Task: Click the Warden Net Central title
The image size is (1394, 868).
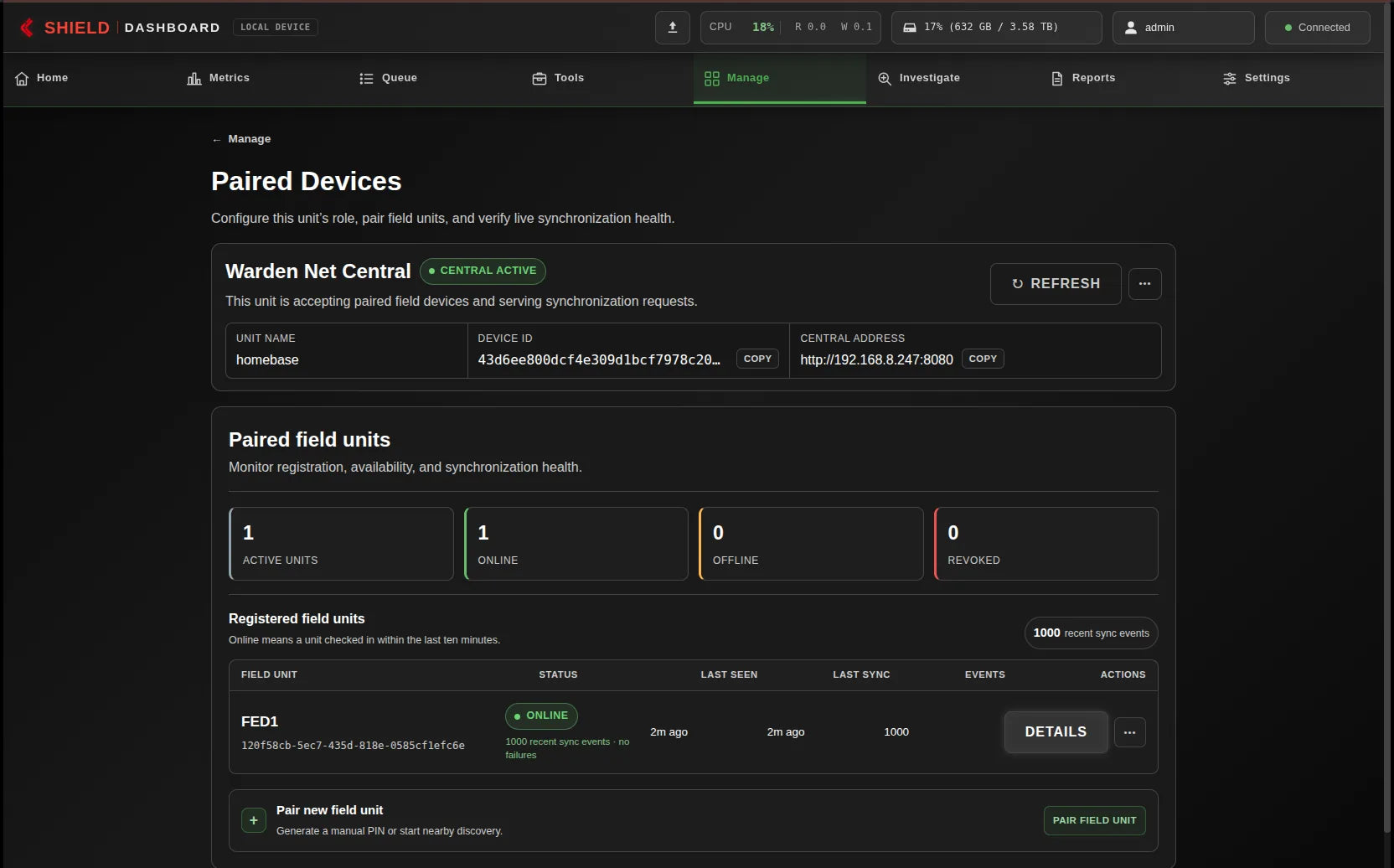Action: (x=318, y=271)
